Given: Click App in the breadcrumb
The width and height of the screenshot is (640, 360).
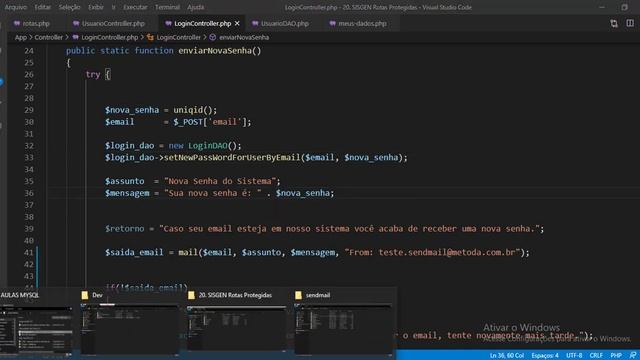Looking at the screenshot, I should point(20,37).
